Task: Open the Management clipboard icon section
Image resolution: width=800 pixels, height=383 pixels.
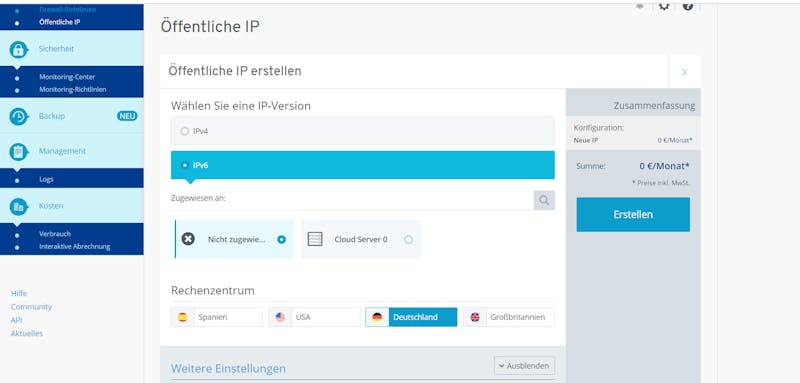Action: (18, 151)
